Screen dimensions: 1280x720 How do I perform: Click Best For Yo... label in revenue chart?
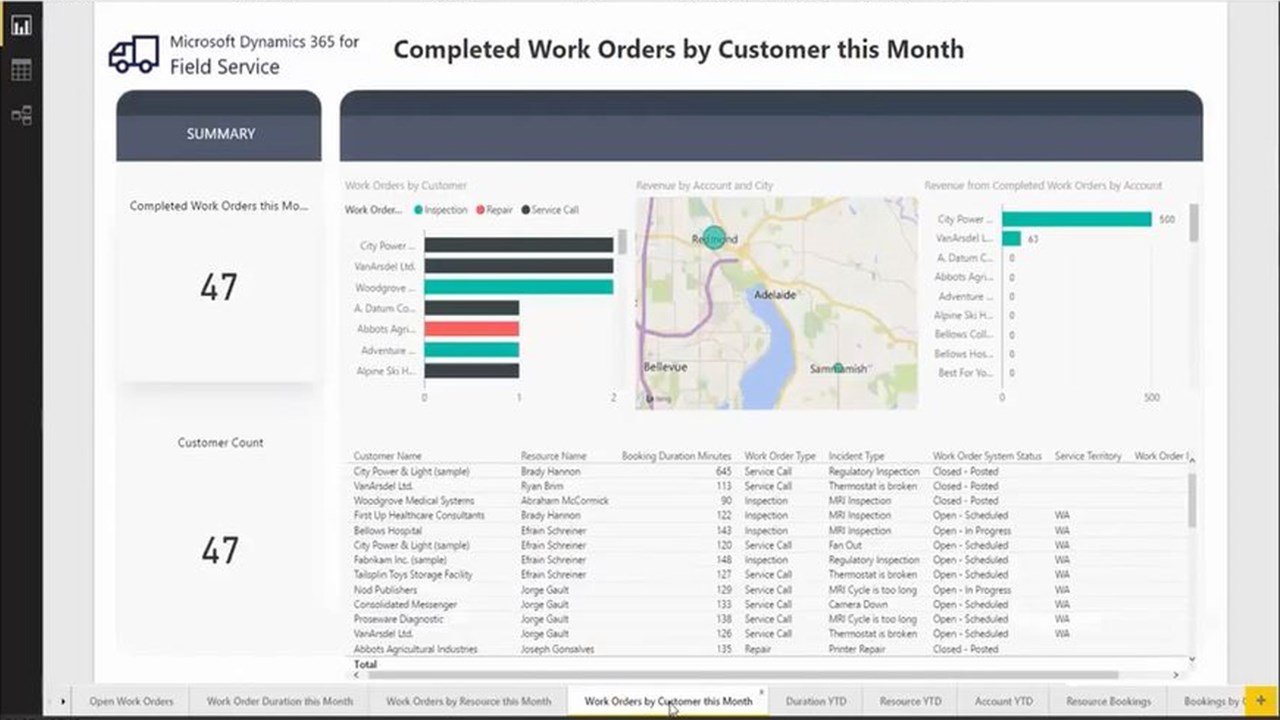pos(964,372)
